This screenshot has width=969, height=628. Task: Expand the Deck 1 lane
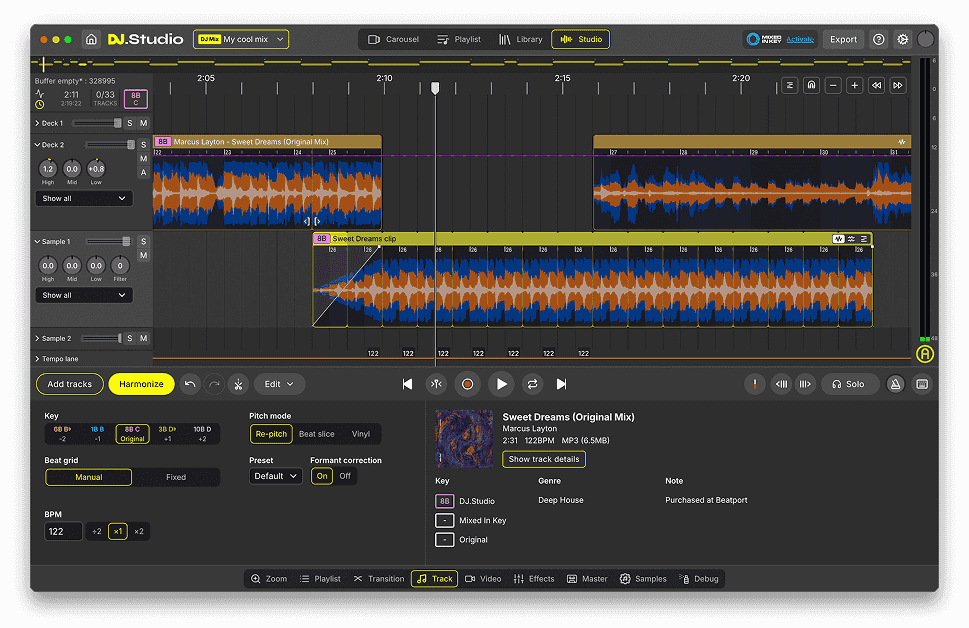pyautogui.click(x=37, y=123)
